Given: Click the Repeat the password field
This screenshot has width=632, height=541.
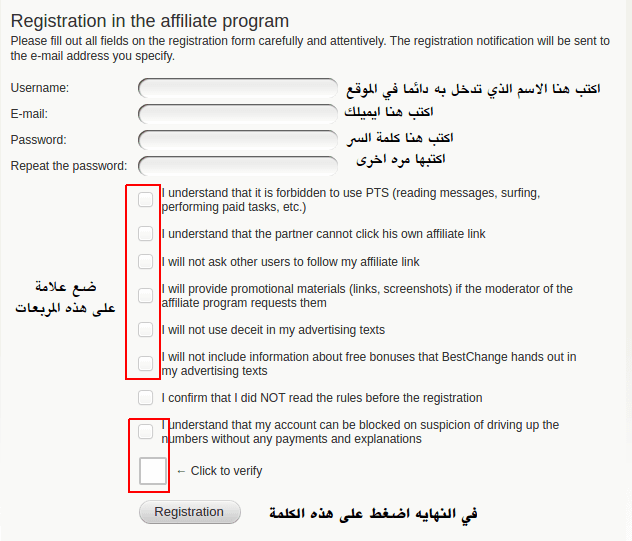Looking at the screenshot, I should pyautogui.click(x=238, y=166).
